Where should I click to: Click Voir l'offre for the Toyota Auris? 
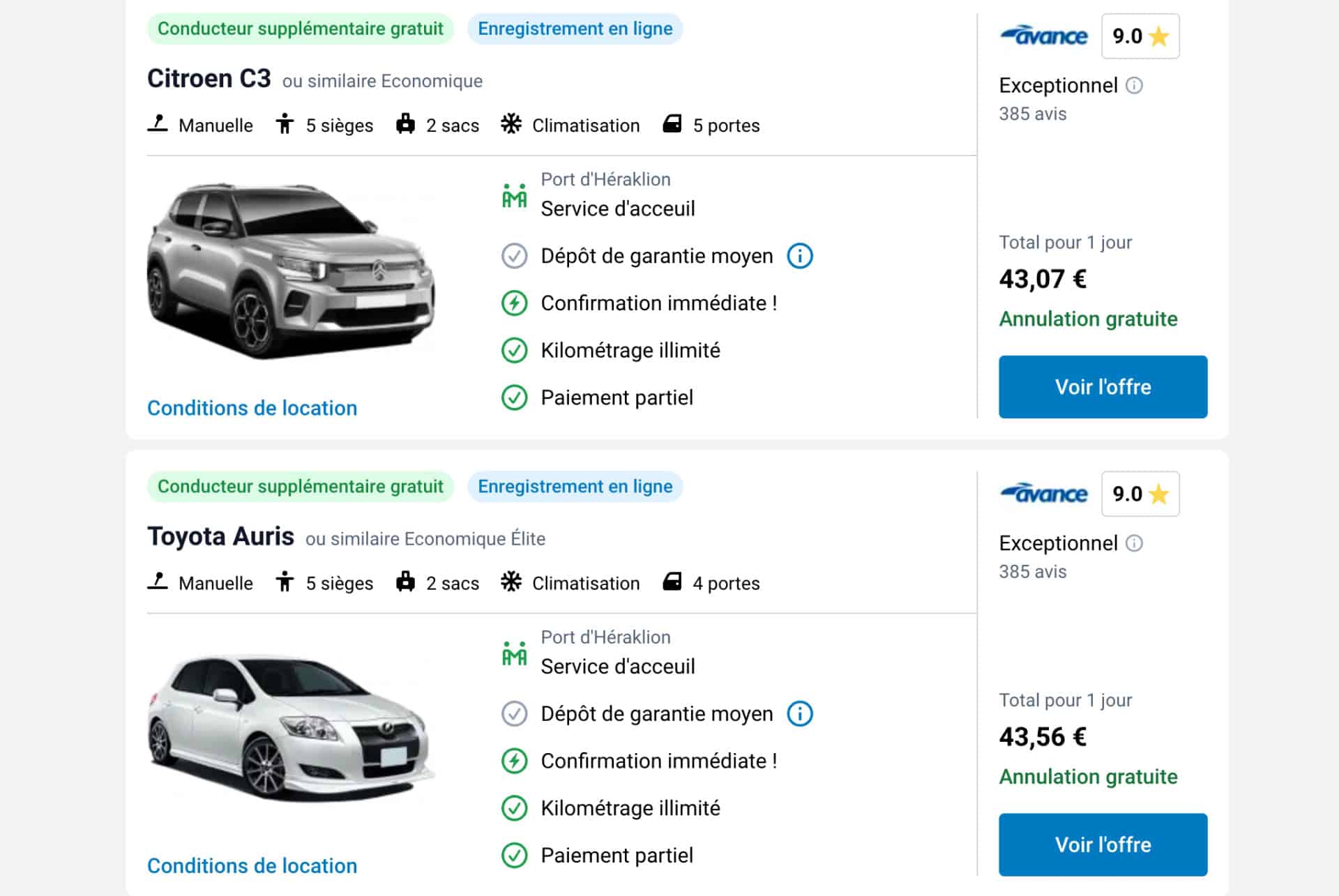point(1103,844)
